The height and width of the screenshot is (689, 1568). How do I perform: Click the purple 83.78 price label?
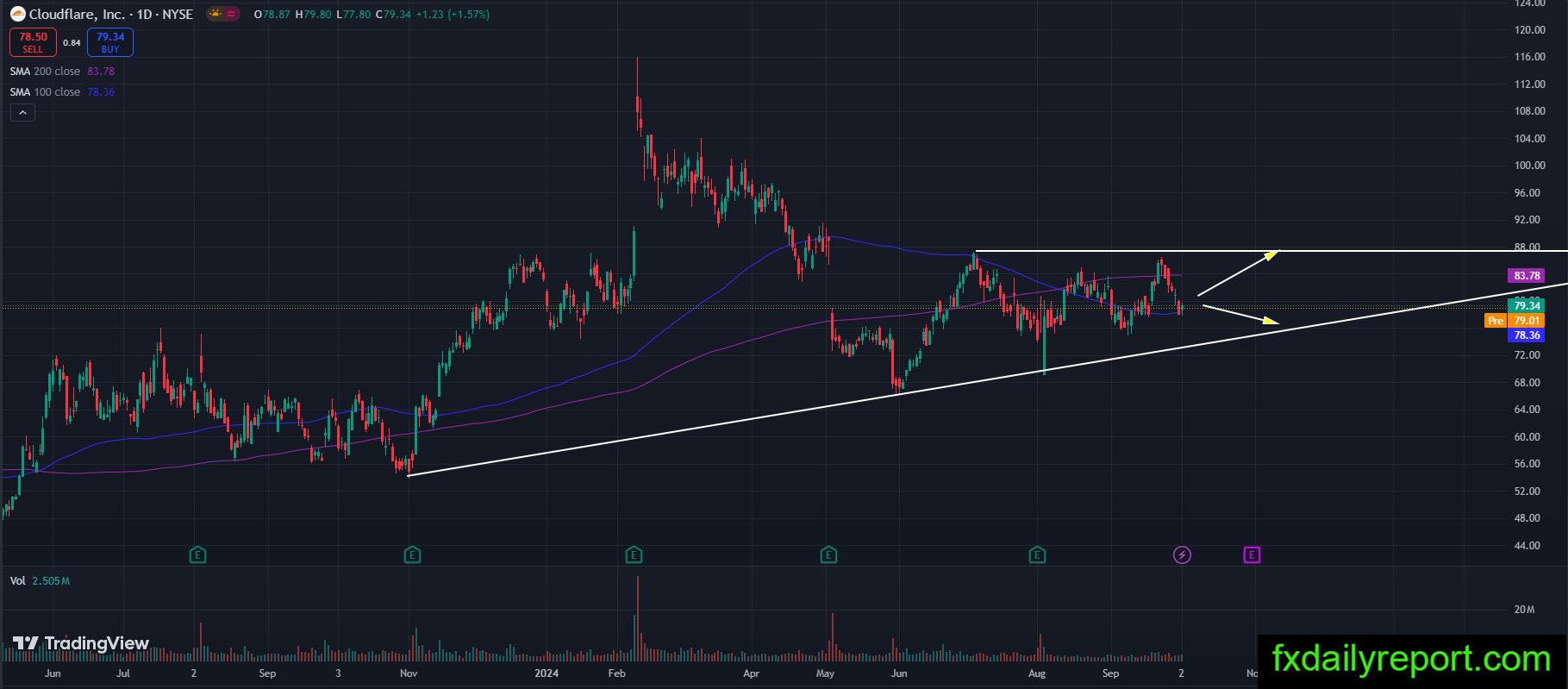pyautogui.click(x=1527, y=276)
